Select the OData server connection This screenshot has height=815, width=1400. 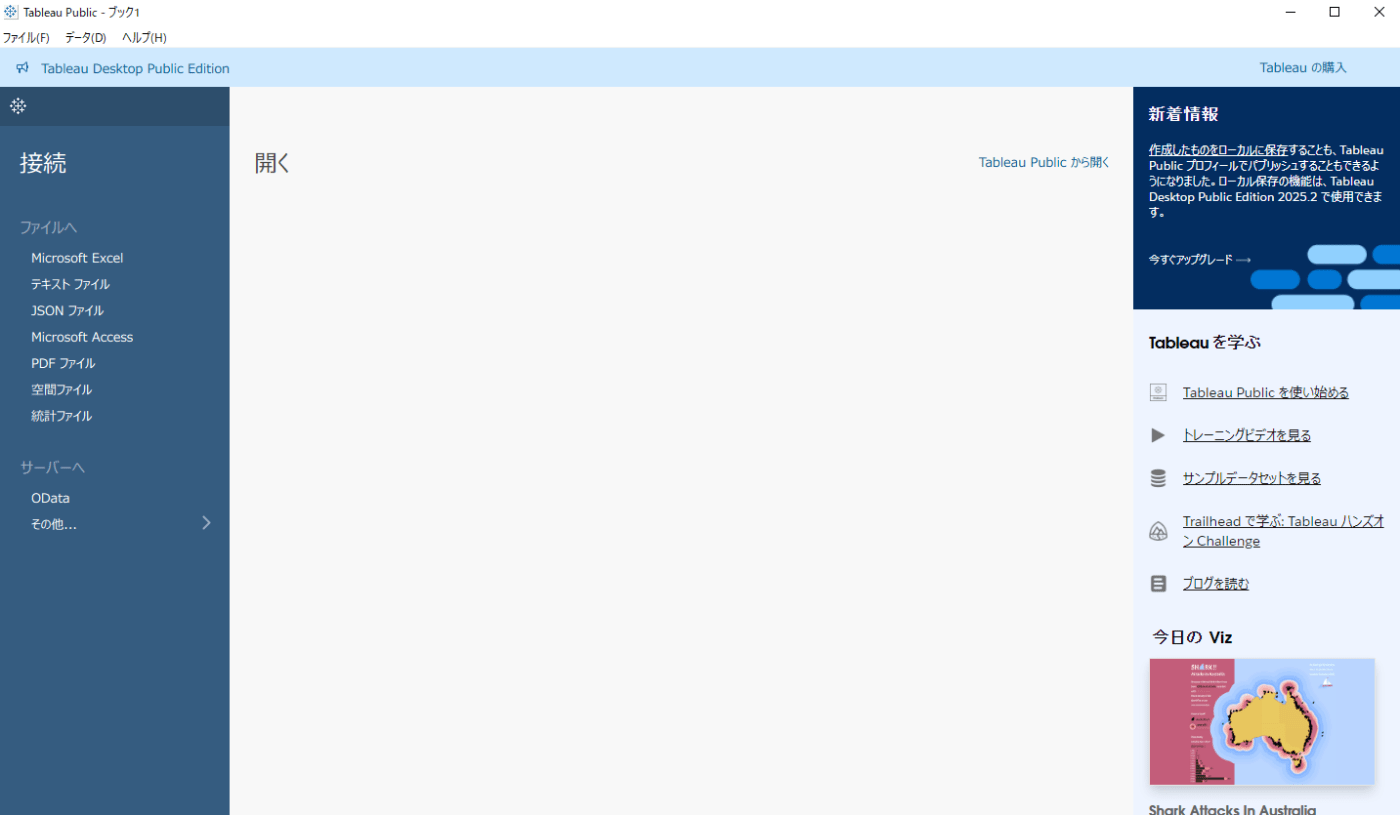click(x=50, y=498)
